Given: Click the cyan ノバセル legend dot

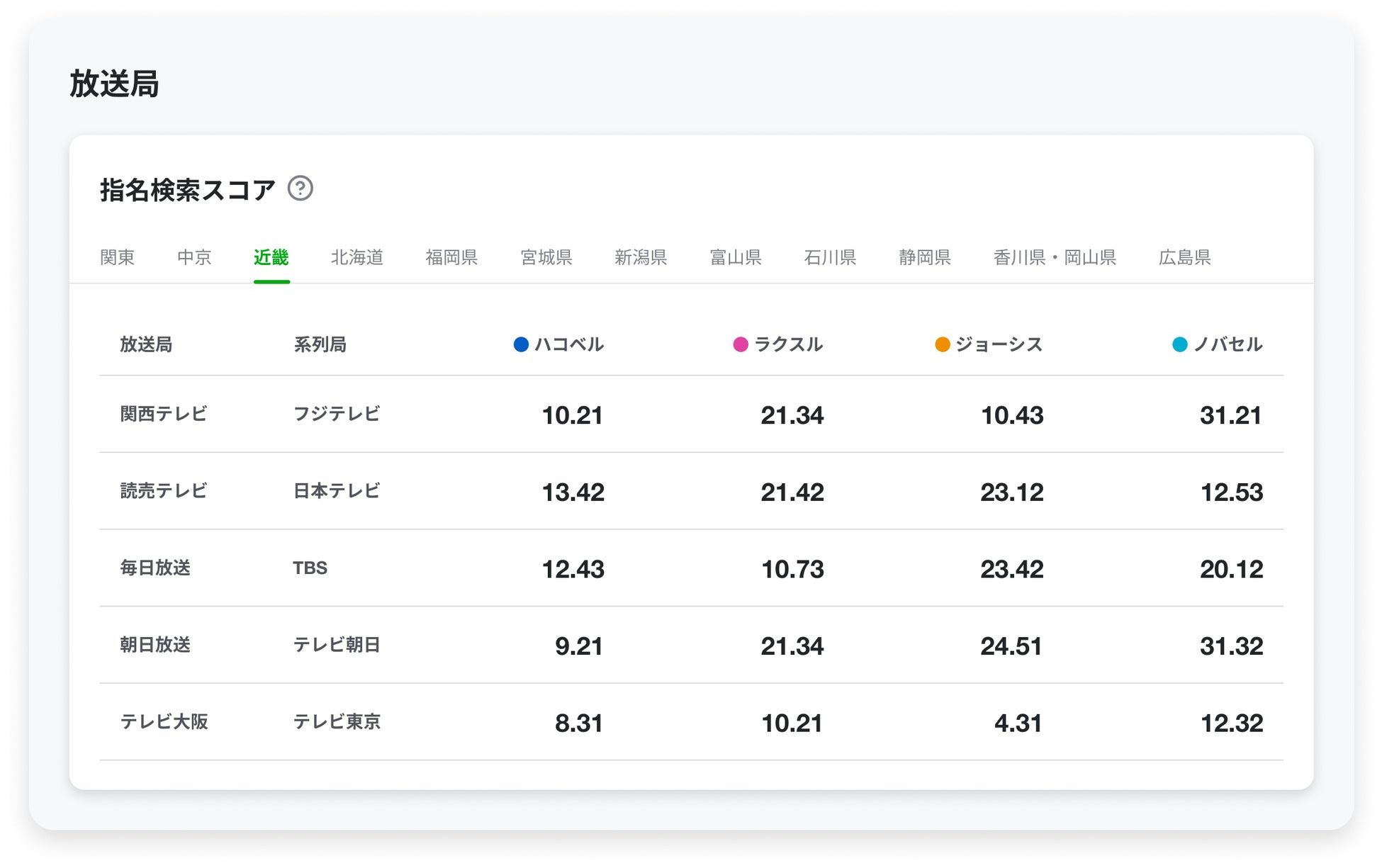Looking at the screenshot, I should (x=1179, y=344).
